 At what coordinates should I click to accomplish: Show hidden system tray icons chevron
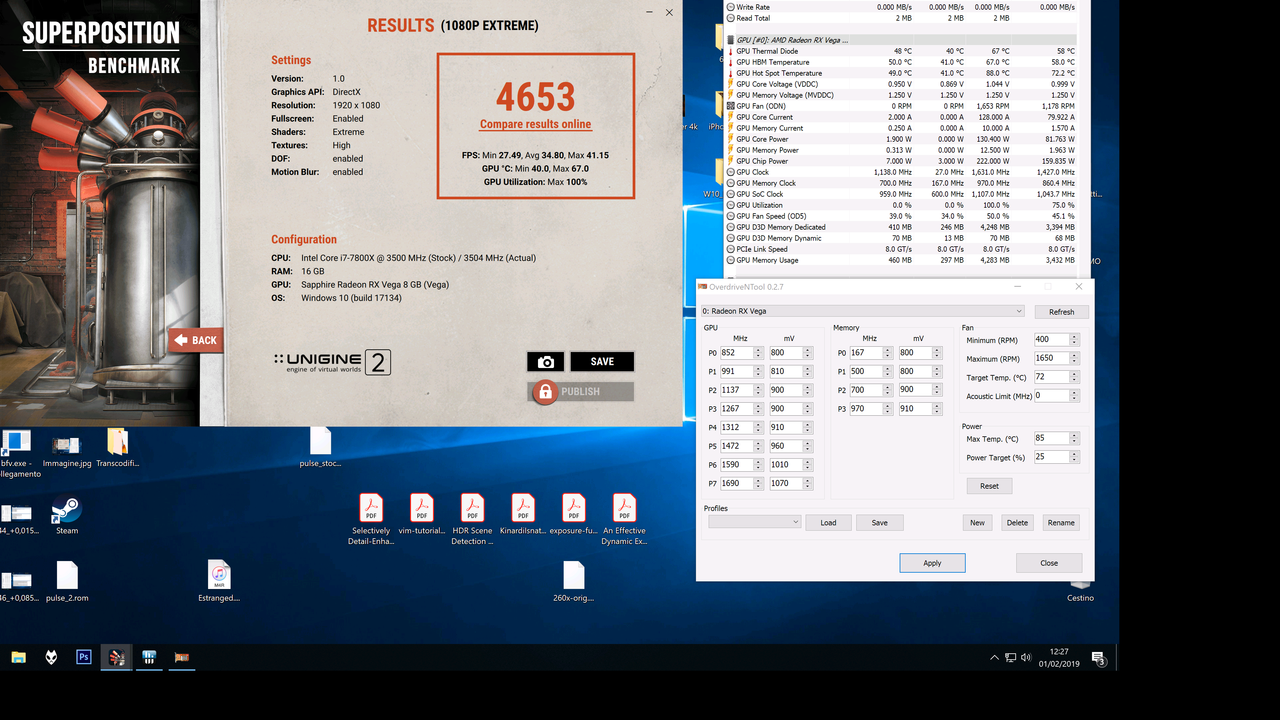point(994,658)
